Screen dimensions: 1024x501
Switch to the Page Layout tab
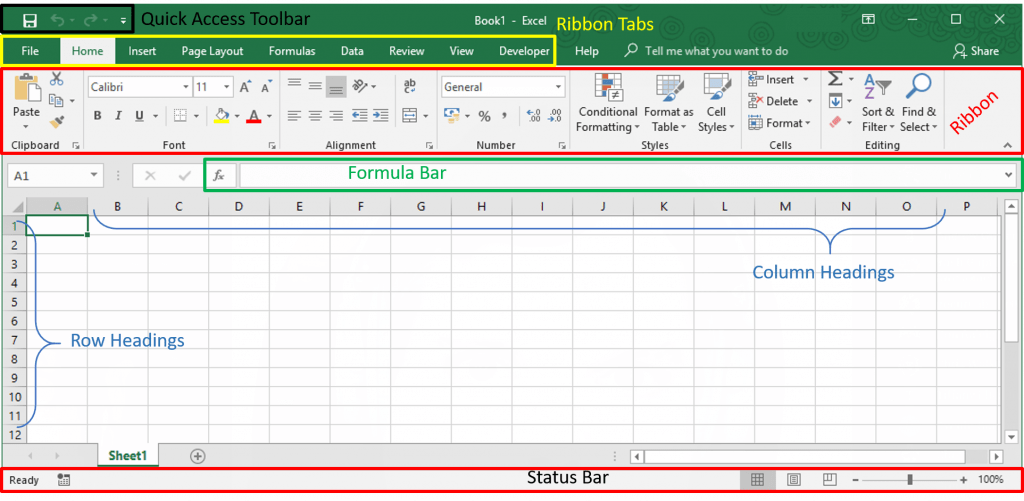tap(212, 51)
